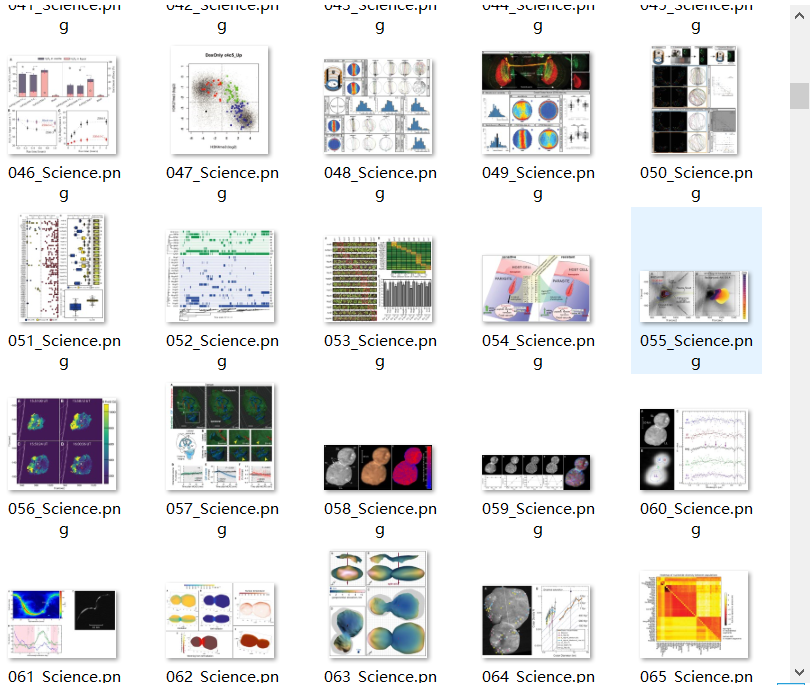Click the scrollbar down arrow
The height and width of the screenshot is (685, 811).
799,672
